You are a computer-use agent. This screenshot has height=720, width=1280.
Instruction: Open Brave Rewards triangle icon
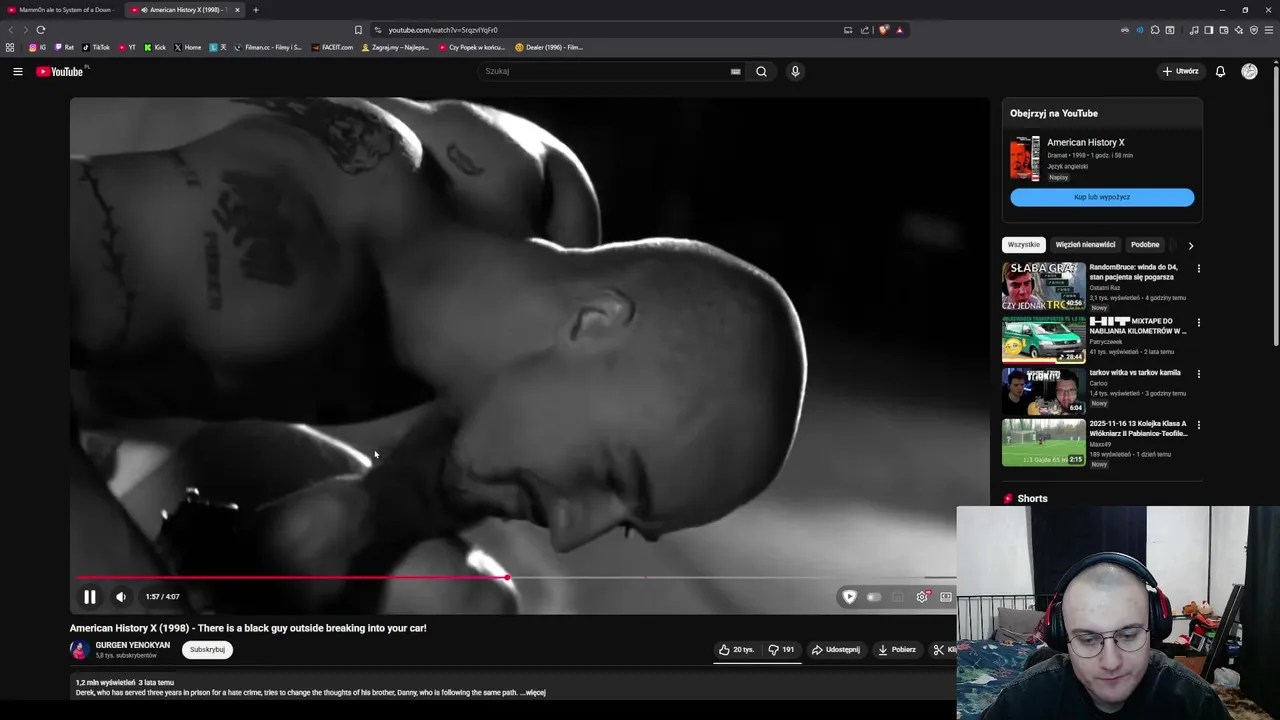pos(899,30)
